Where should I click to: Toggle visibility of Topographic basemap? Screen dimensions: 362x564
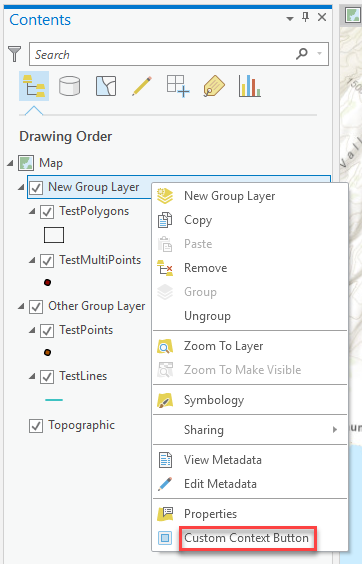point(36,426)
